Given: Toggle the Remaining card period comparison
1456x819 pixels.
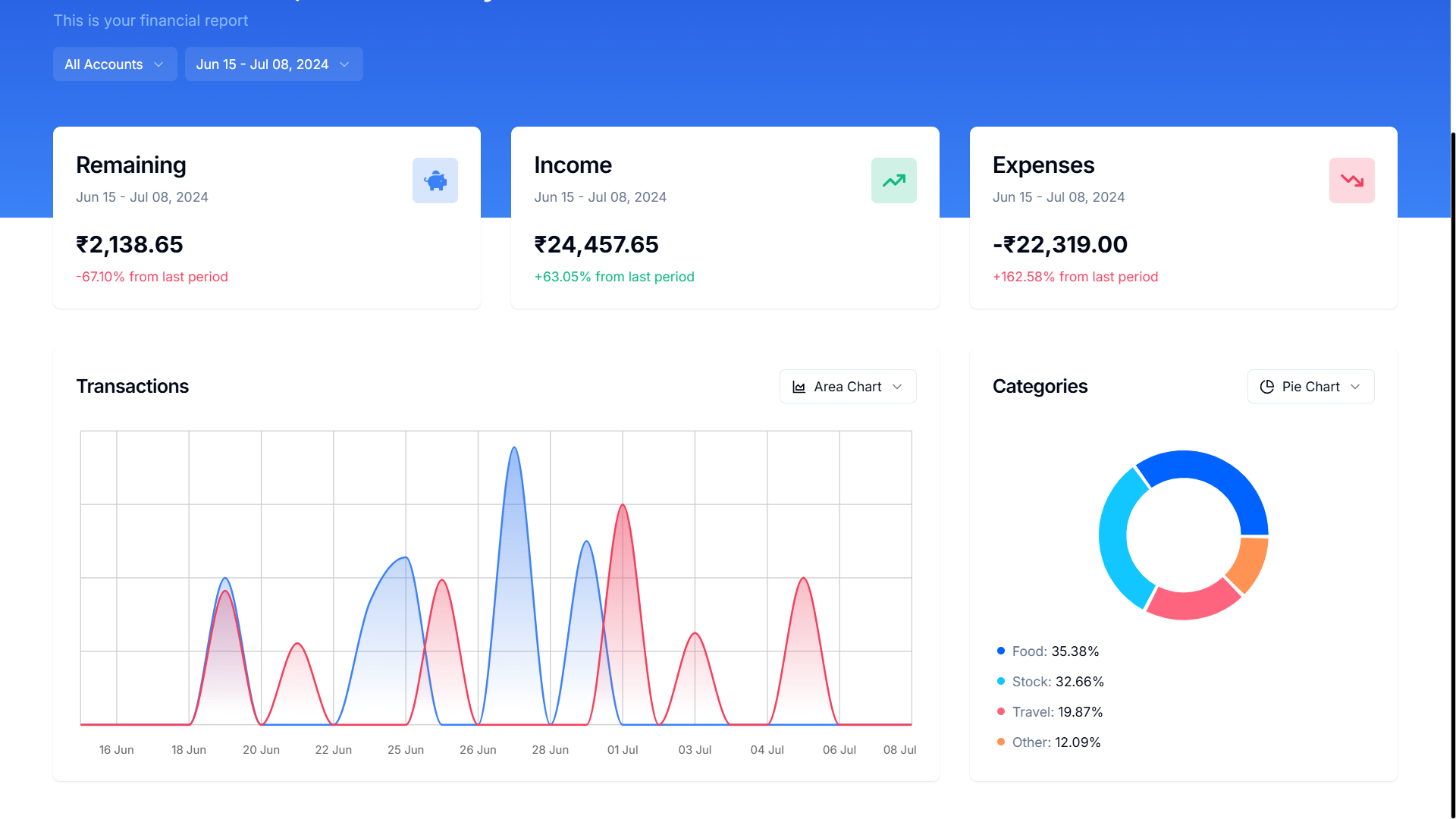Looking at the screenshot, I should point(152,276).
